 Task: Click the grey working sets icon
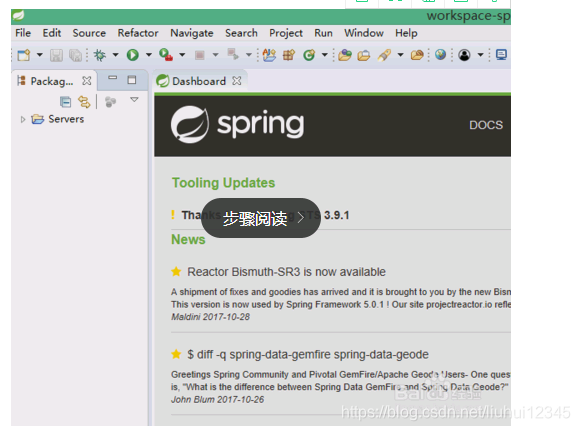coord(110,102)
